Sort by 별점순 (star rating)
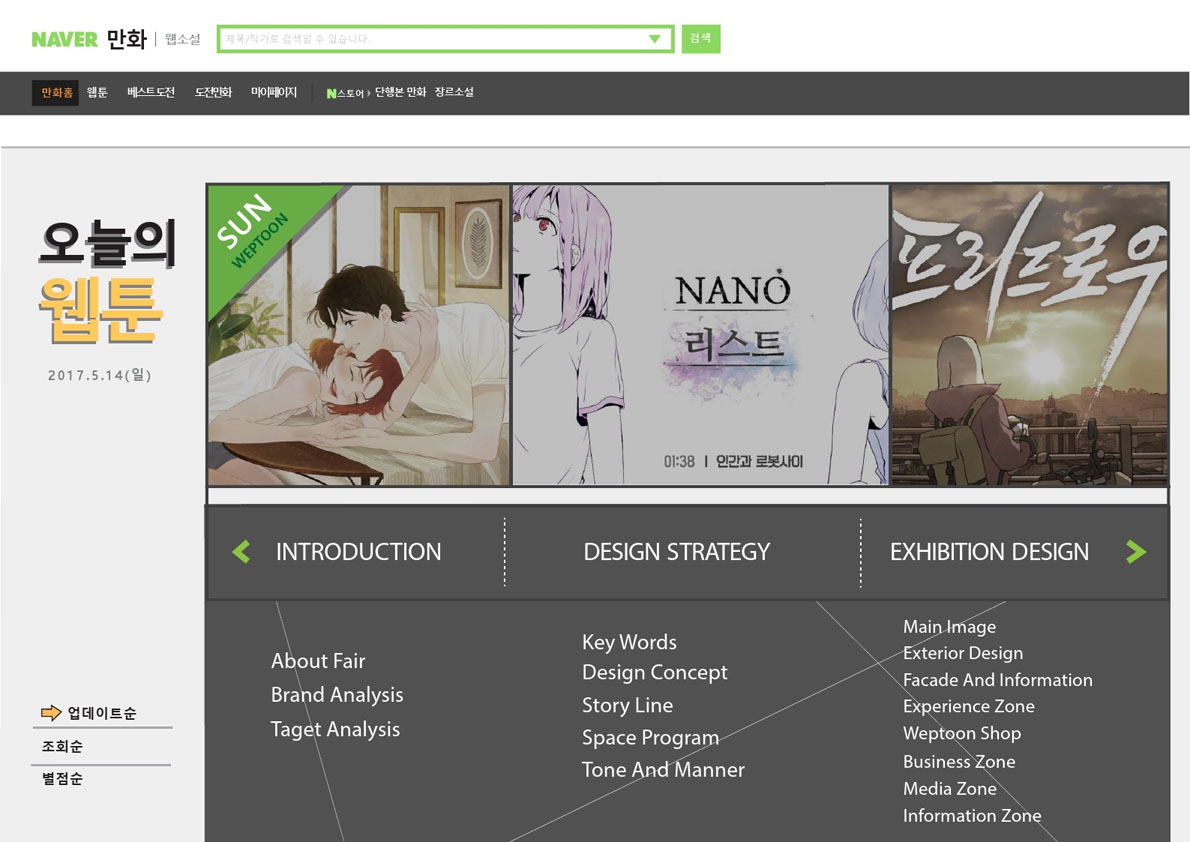Screen dimensions: 1190x842 click(62, 779)
